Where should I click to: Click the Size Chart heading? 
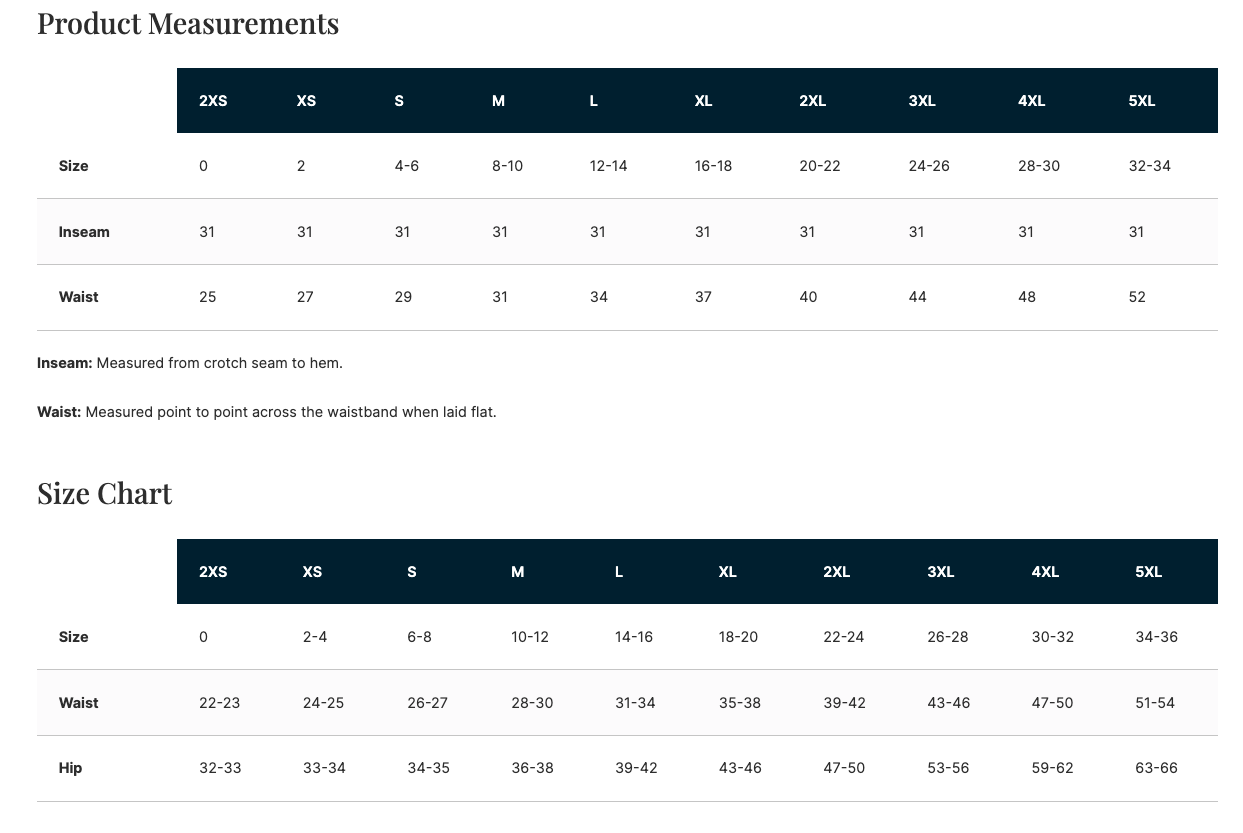(105, 494)
